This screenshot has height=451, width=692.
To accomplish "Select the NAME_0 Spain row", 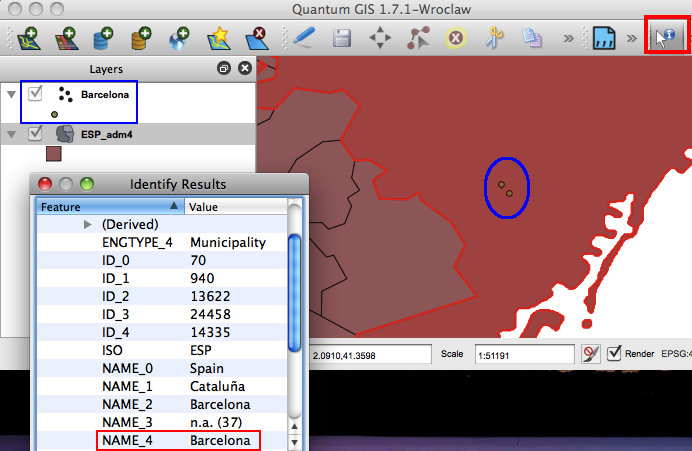I will point(162,368).
